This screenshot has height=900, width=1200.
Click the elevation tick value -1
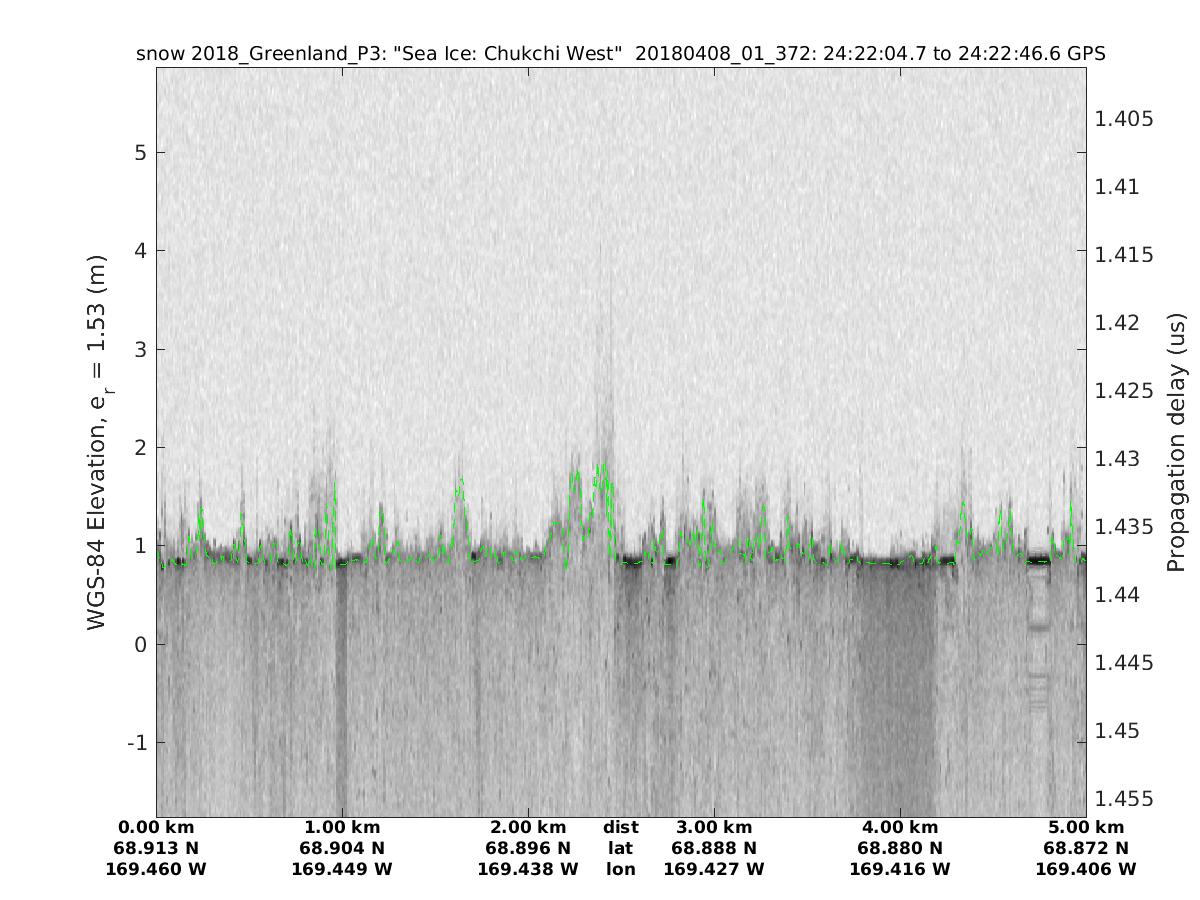[x=137, y=743]
